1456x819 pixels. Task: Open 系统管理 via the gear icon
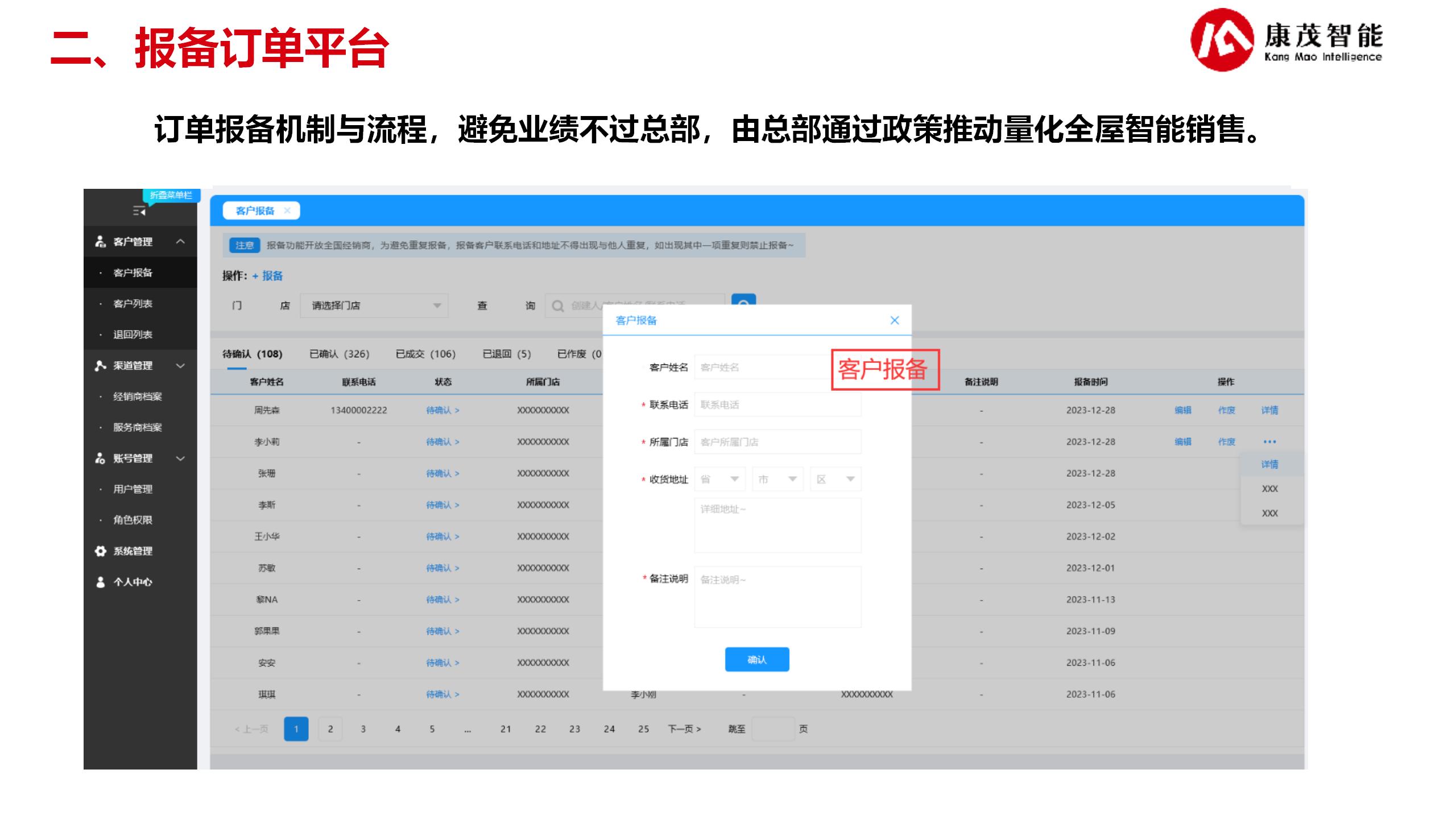coord(100,551)
